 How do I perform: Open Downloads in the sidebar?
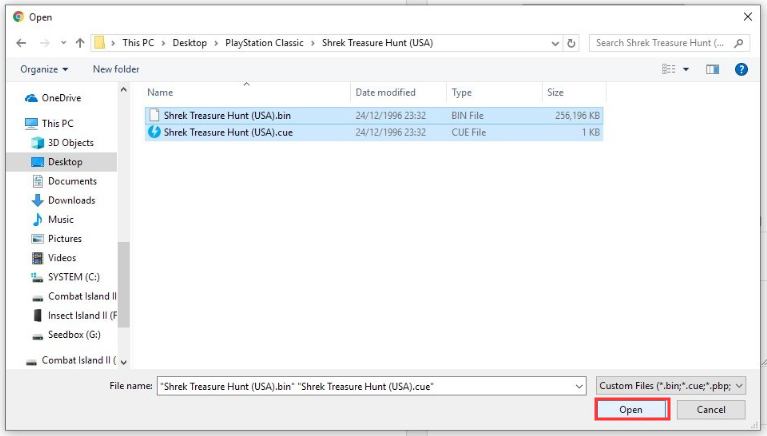(71, 200)
